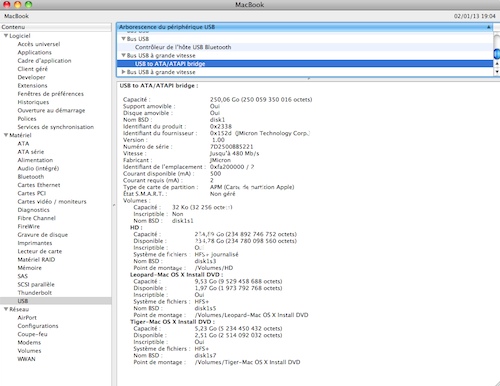The height and width of the screenshot is (386, 500).
Task: Select Audio (intégré) entry
Action: pyautogui.click(x=38, y=168)
